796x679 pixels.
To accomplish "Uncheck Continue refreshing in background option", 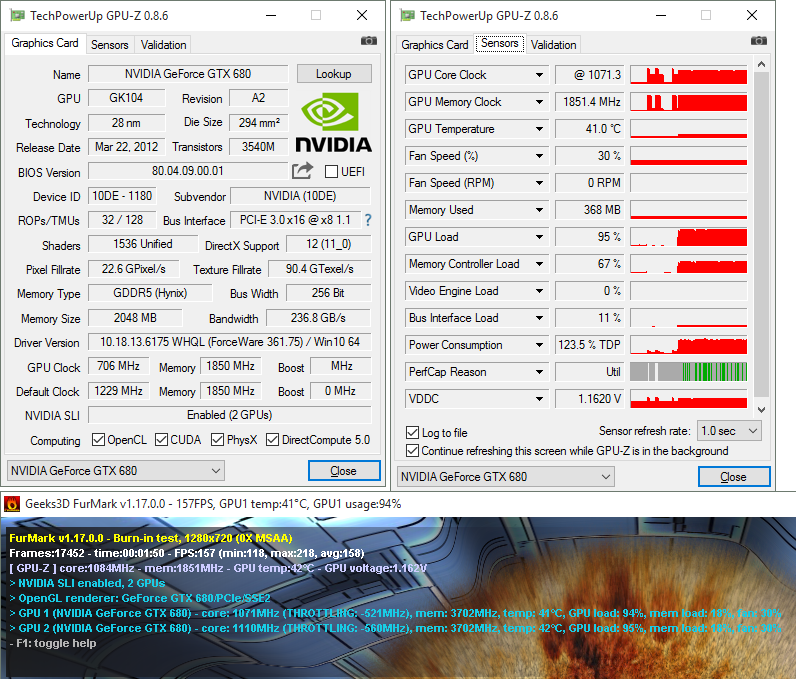I will 412,451.
